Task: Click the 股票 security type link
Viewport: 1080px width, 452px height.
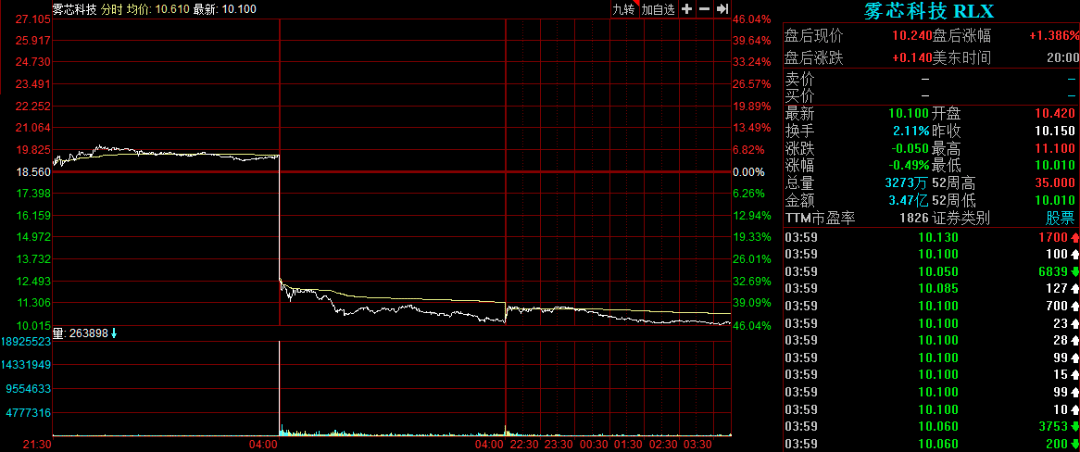Action: point(1060,217)
